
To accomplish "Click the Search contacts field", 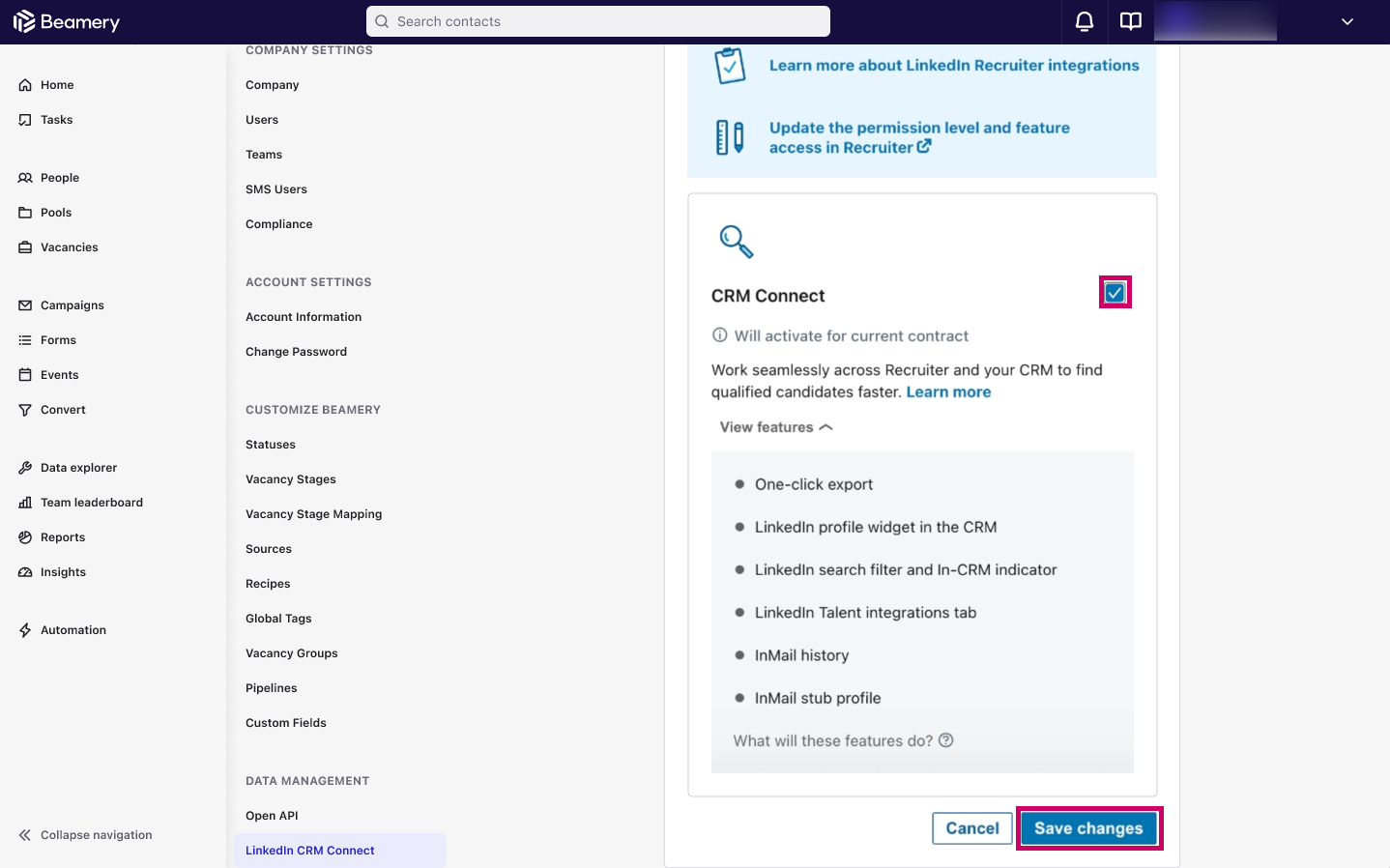I will 598,21.
